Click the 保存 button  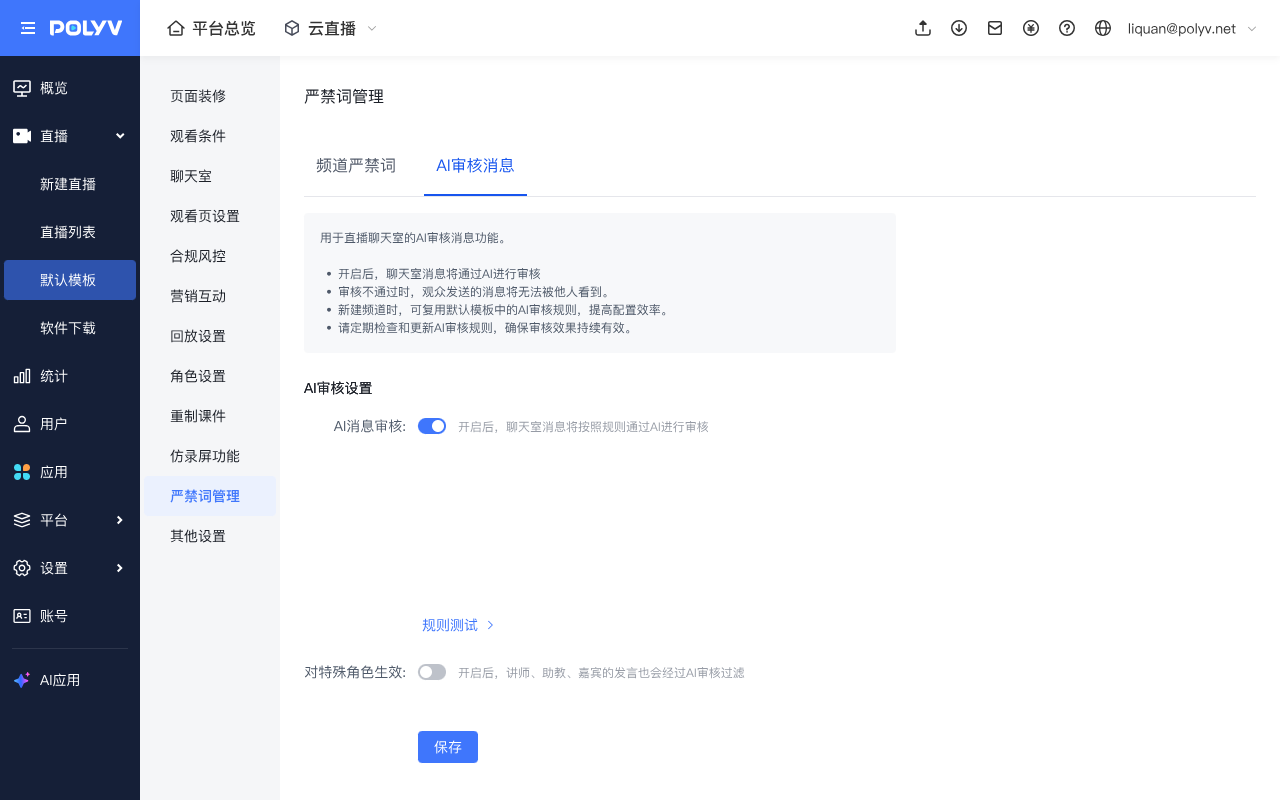click(448, 747)
